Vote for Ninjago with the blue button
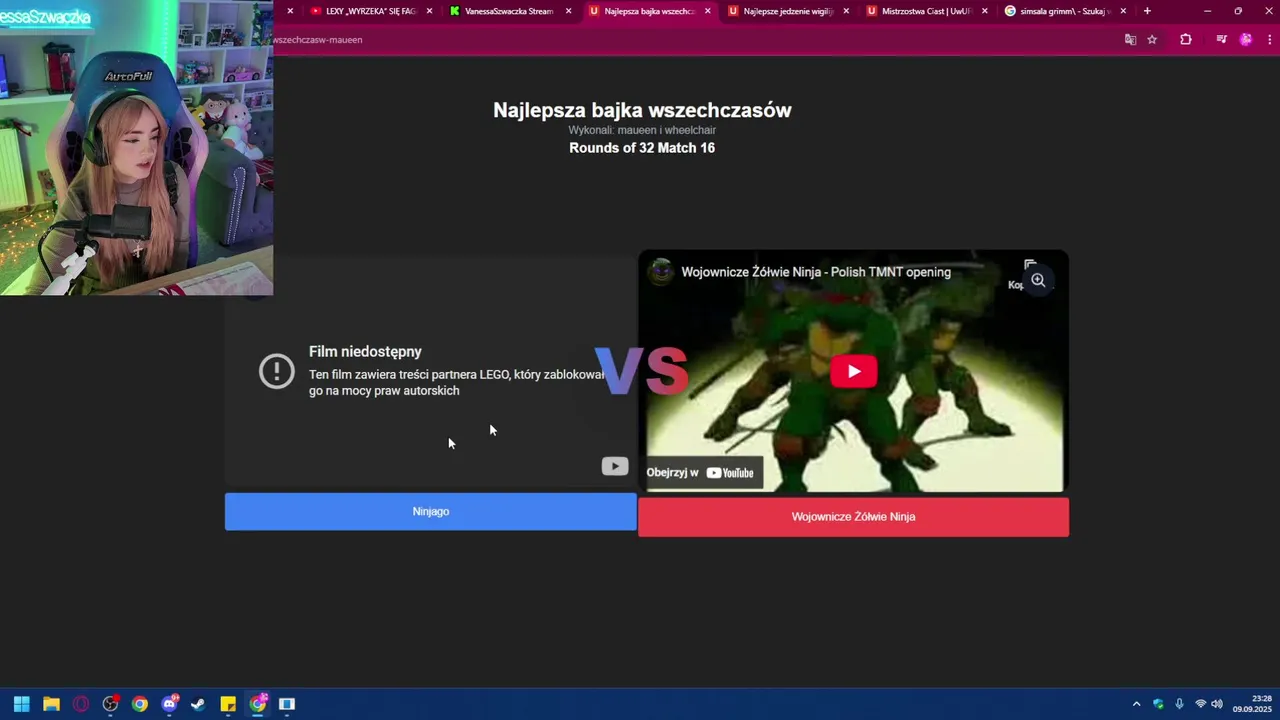Image resolution: width=1280 pixels, height=720 pixels. pyautogui.click(x=430, y=511)
